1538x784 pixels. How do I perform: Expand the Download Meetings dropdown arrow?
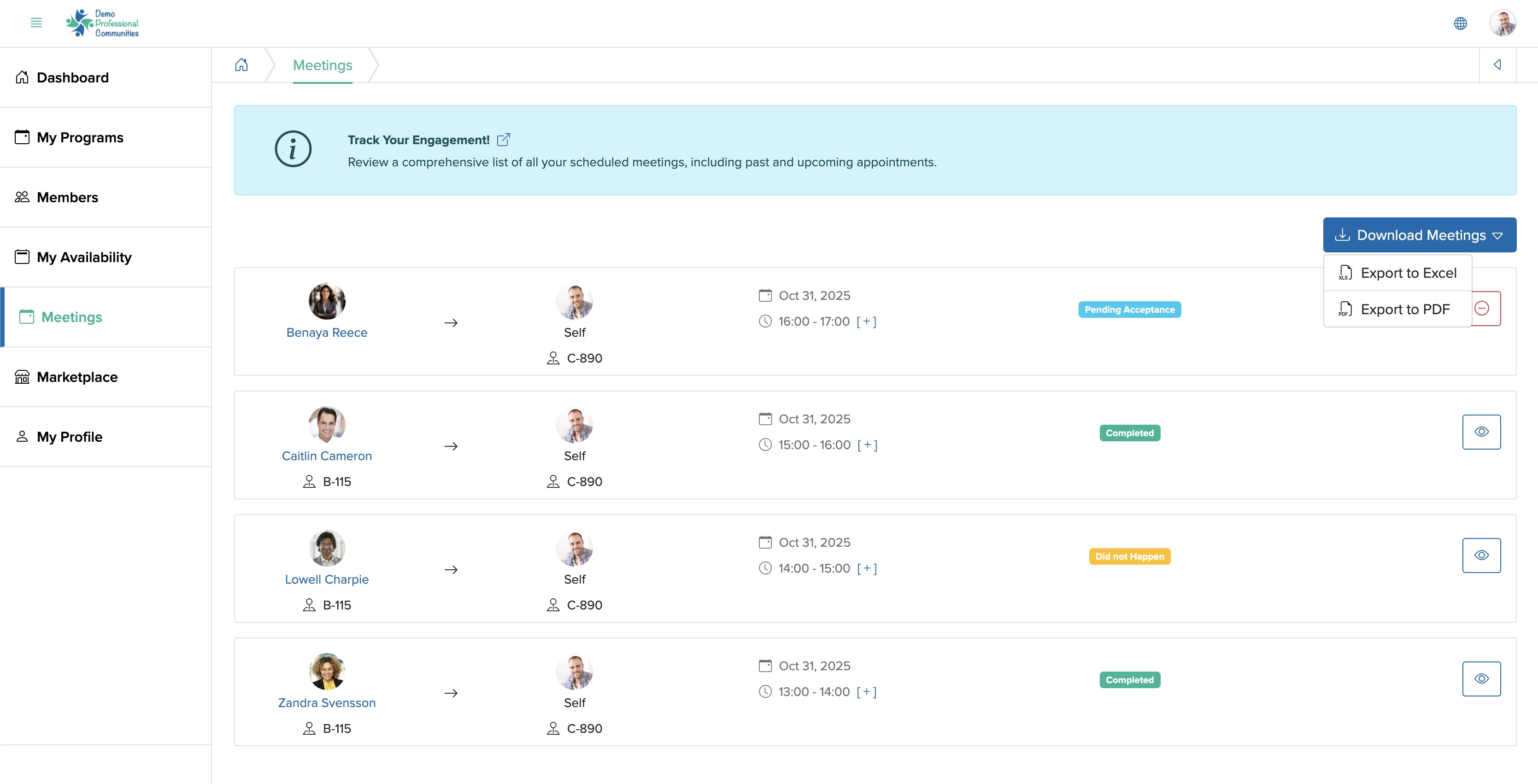click(x=1499, y=234)
